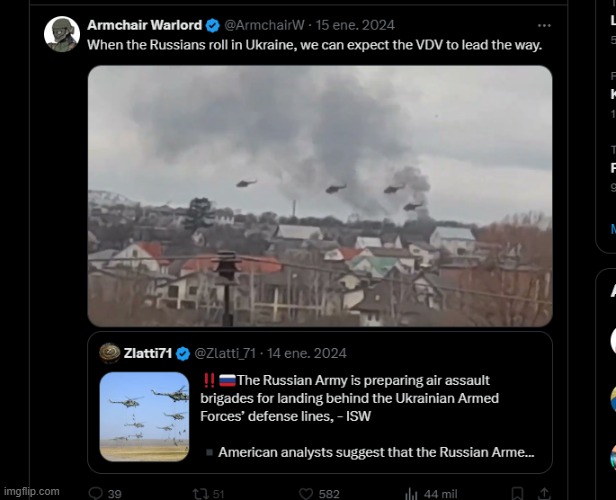Click the Armchair Warlord display name
This screenshot has width=616, height=500.
pyautogui.click(x=145, y=25)
